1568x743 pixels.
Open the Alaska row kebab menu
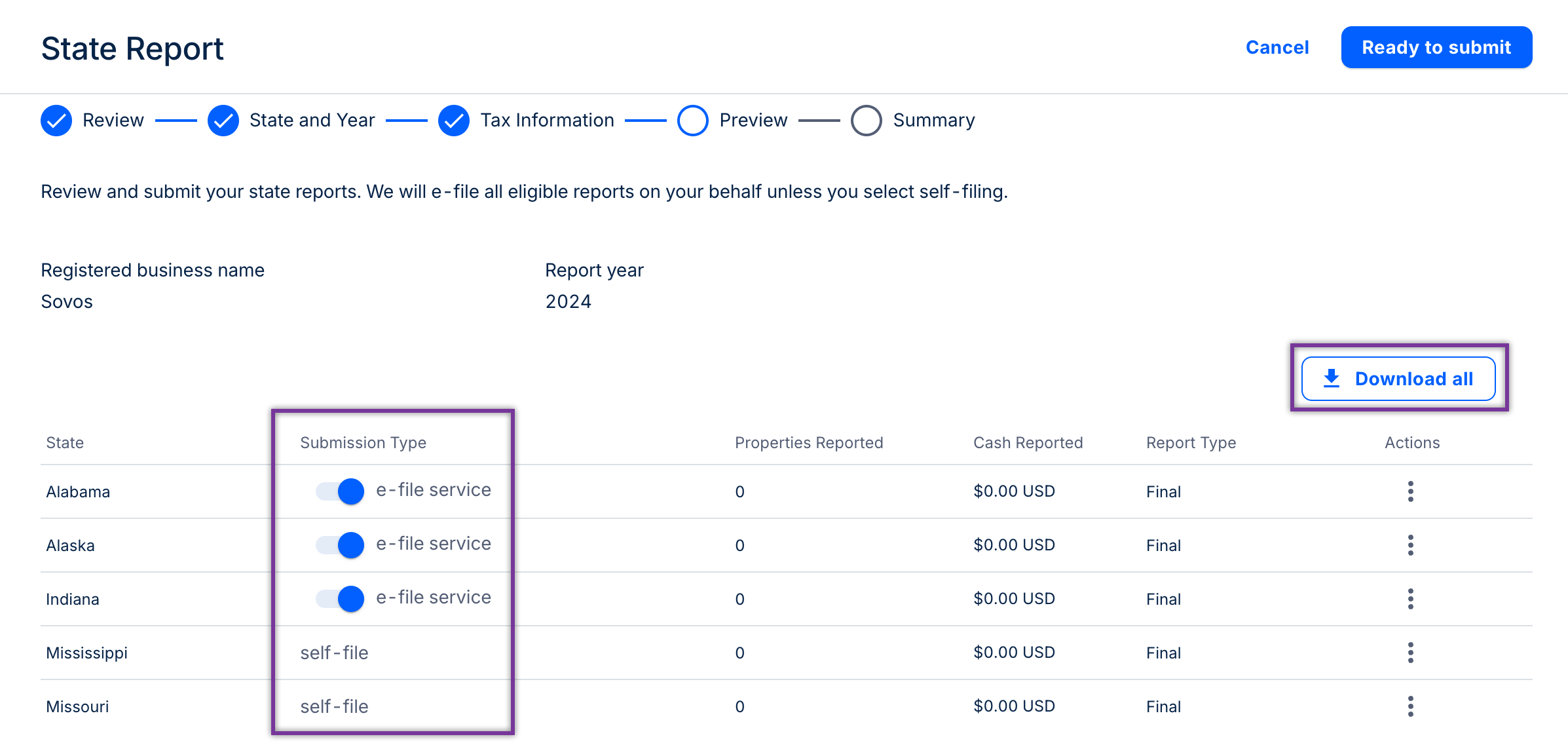pyautogui.click(x=1410, y=545)
